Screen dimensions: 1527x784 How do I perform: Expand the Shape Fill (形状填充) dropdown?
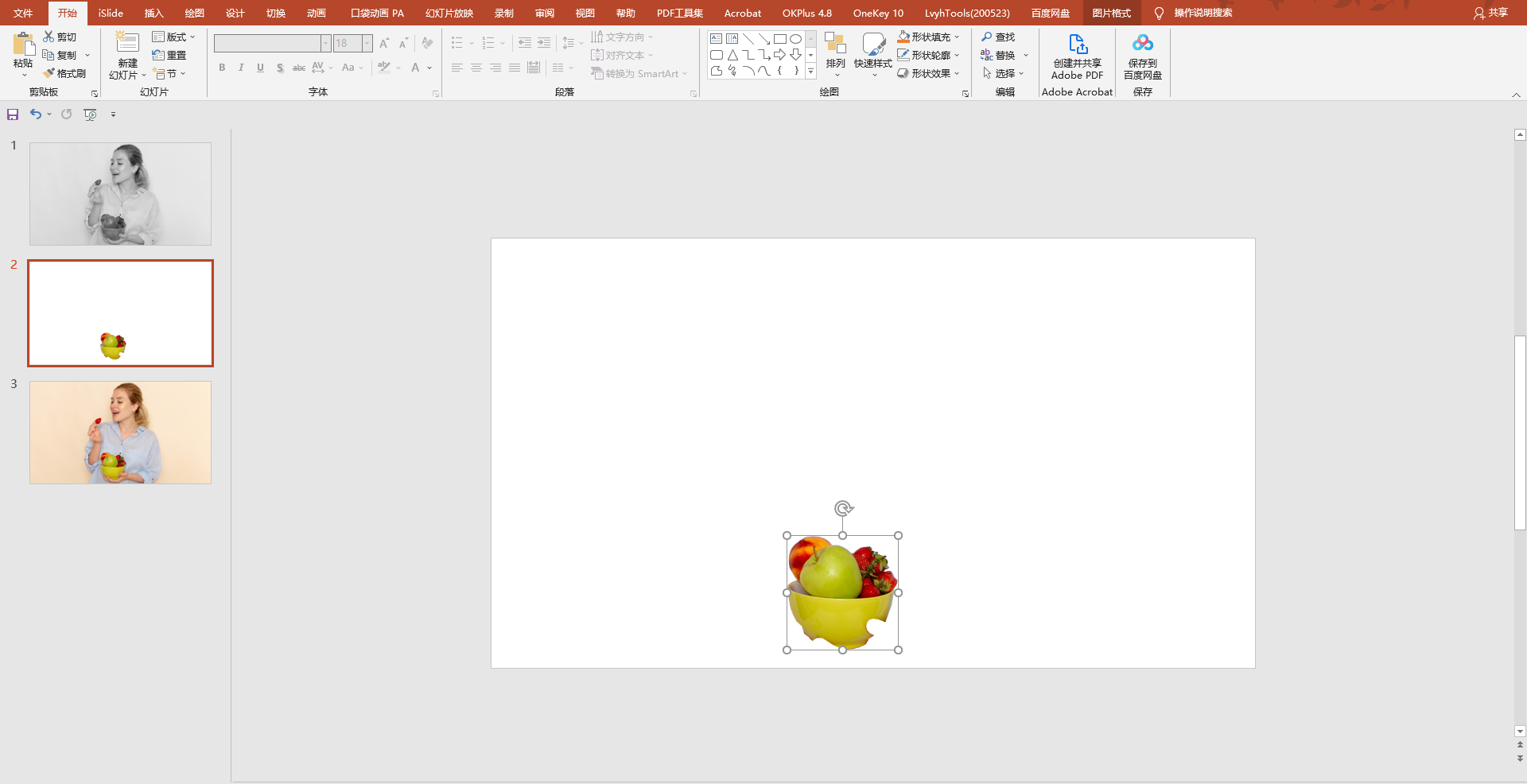click(957, 37)
